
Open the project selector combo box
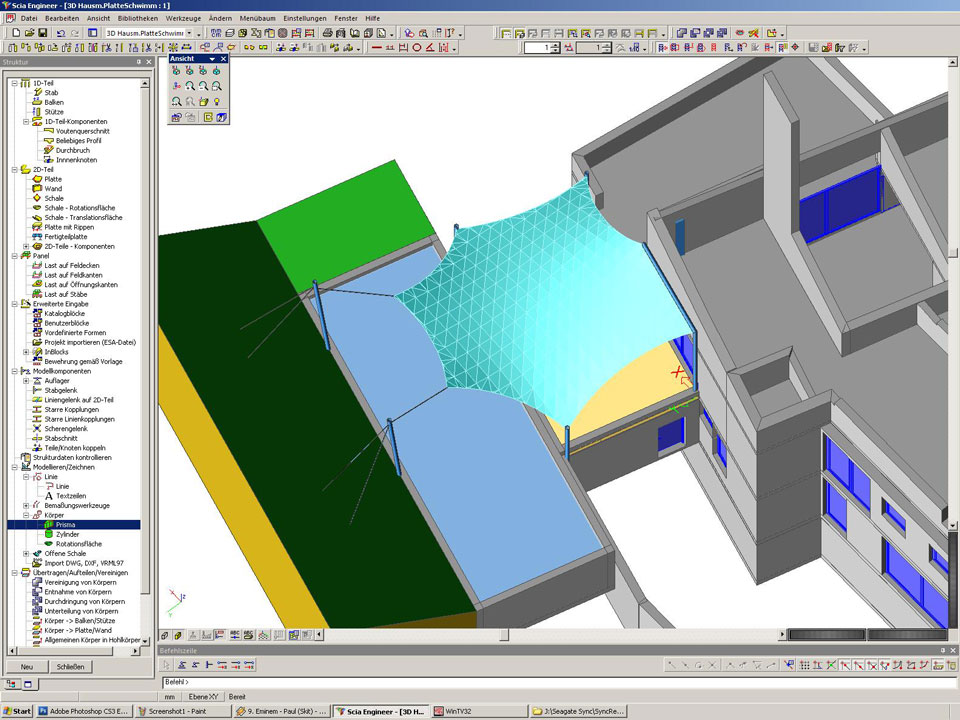199,33
